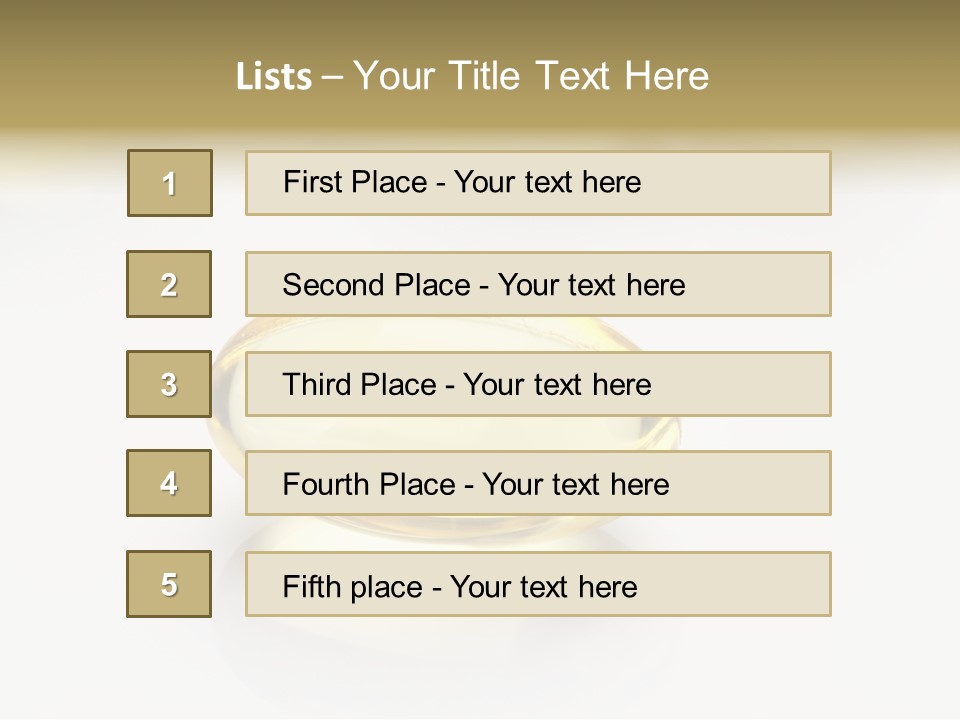Click the bold word Lists in title
This screenshot has height=720, width=960.
[x=274, y=77]
